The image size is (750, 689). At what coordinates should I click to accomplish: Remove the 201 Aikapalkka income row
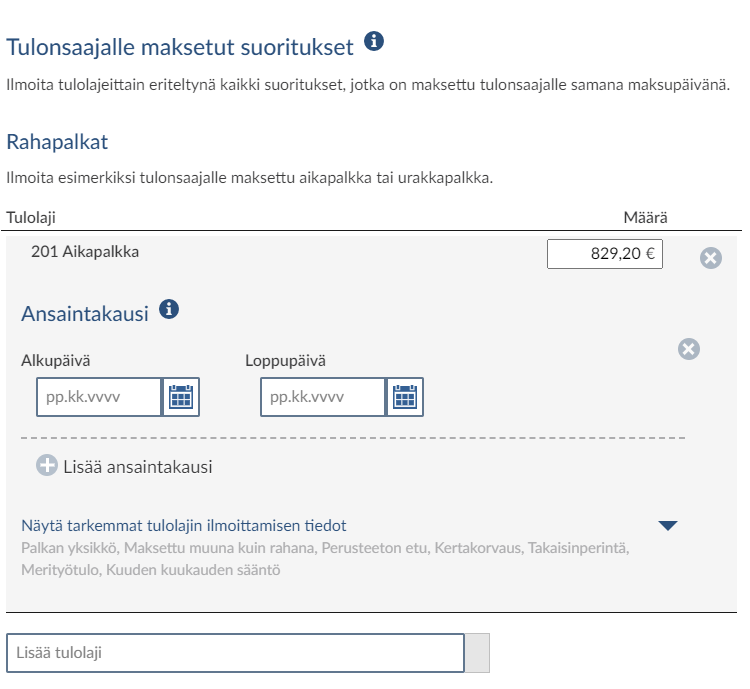(711, 258)
